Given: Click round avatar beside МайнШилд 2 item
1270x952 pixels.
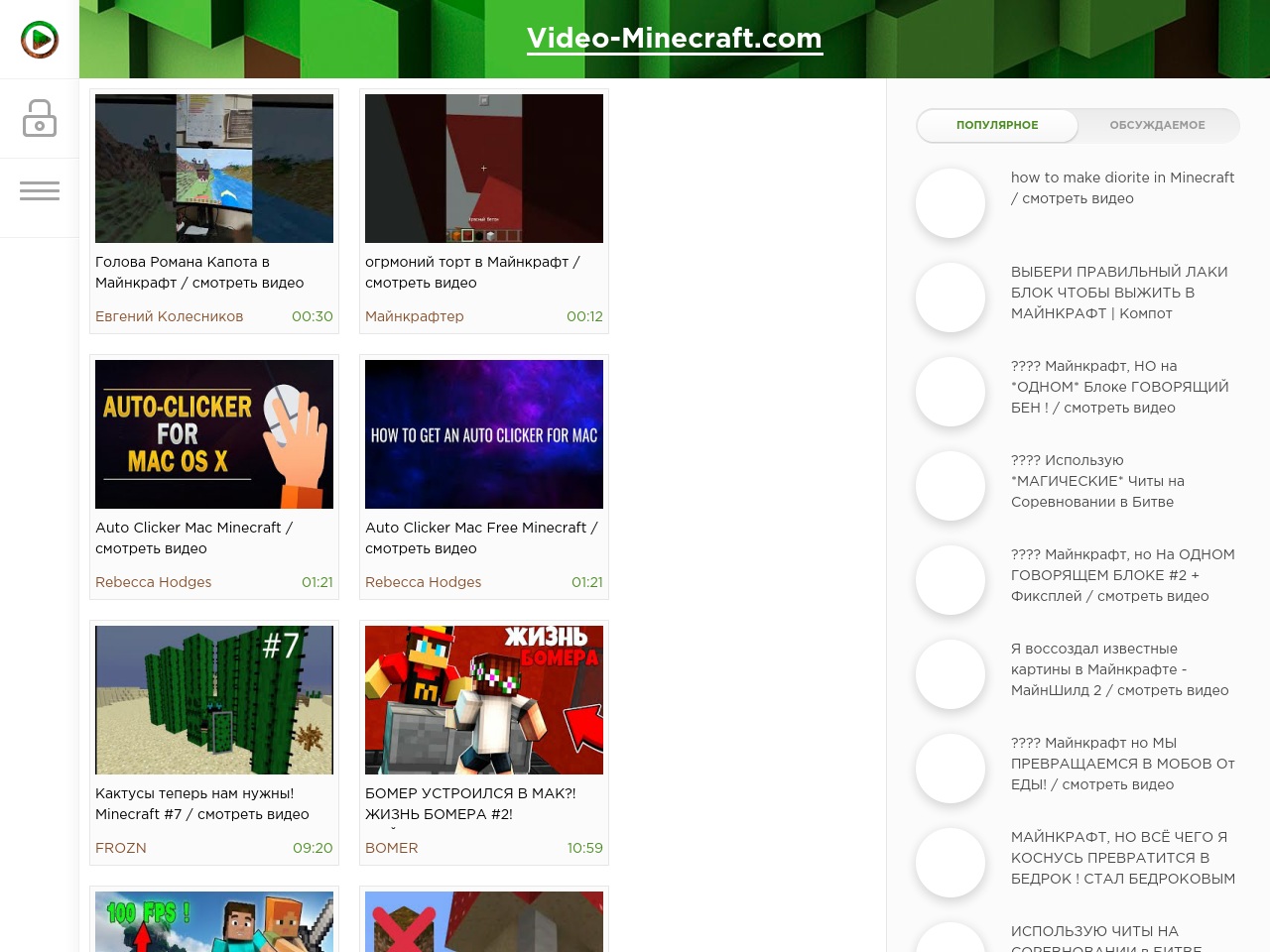Looking at the screenshot, I should click(951, 674).
